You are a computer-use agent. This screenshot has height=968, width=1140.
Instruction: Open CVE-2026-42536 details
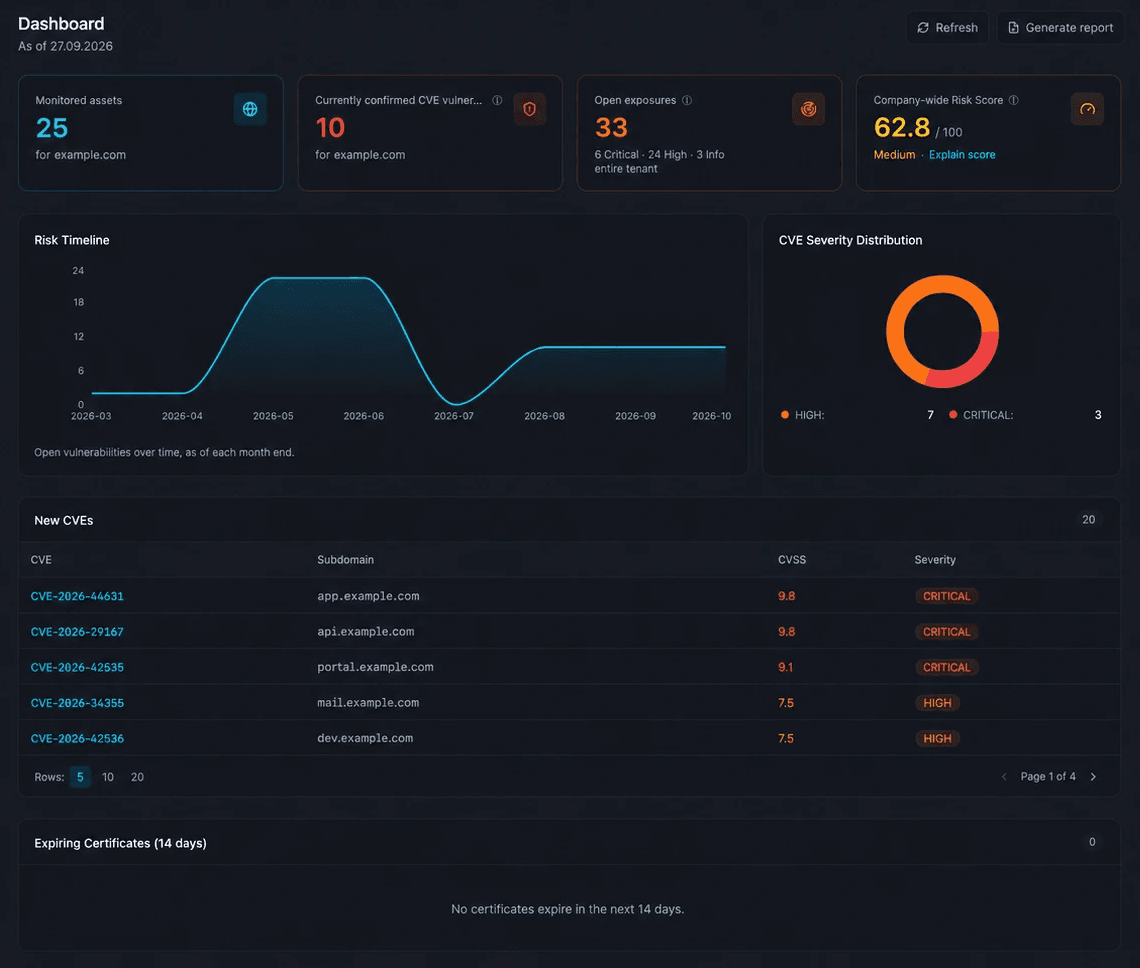coord(77,738)
